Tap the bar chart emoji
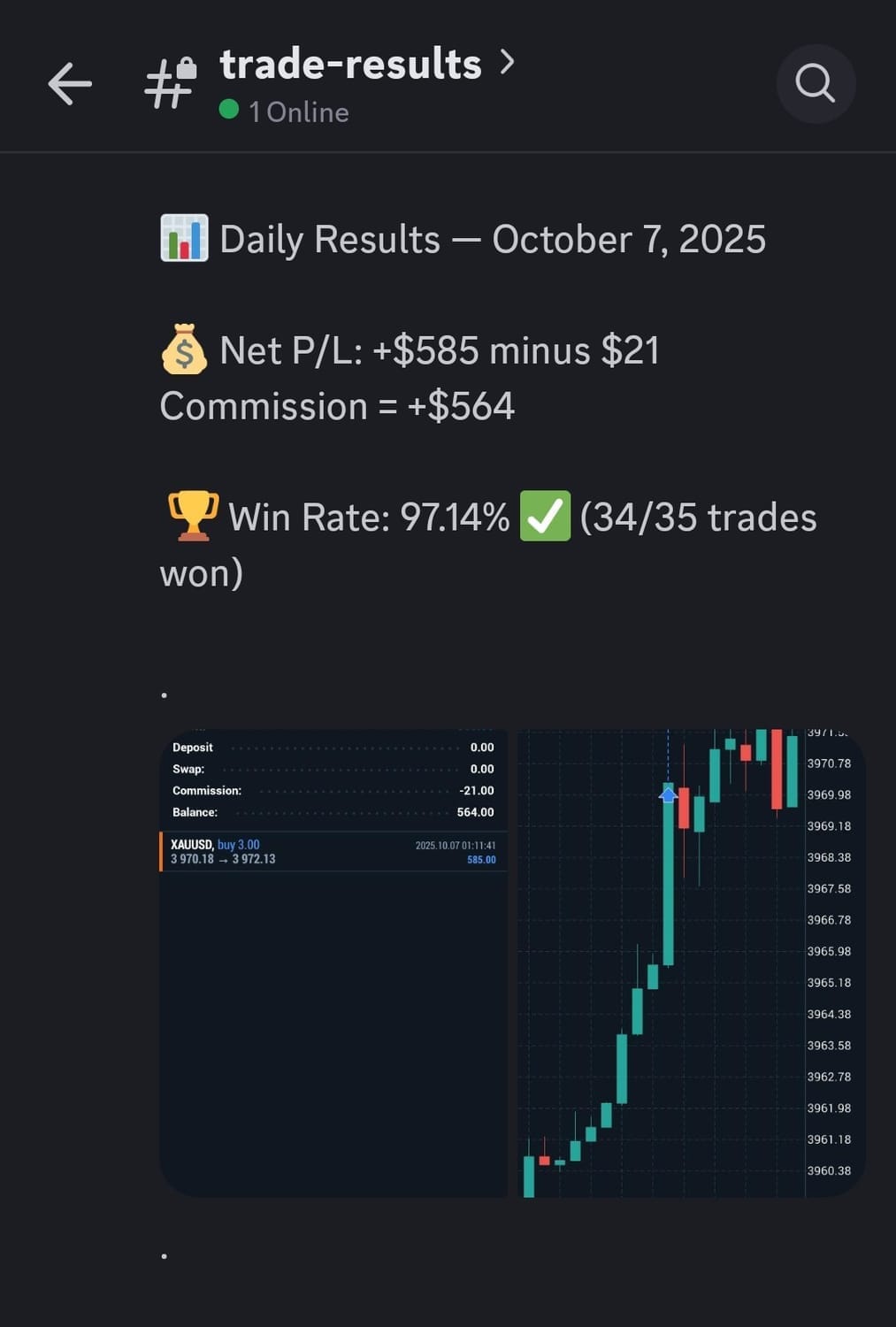 184,239
